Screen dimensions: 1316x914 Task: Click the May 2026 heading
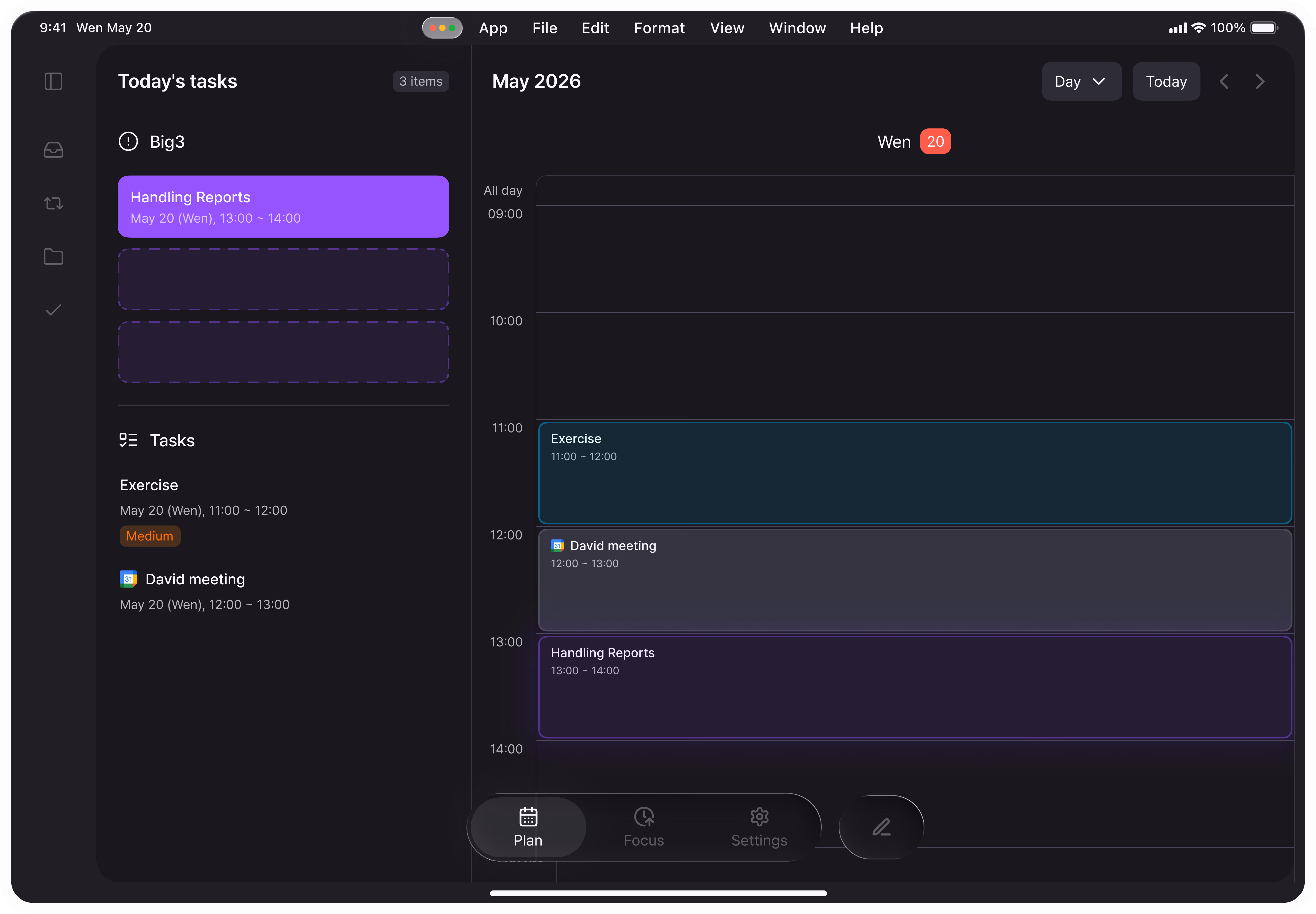pos(536,81)
